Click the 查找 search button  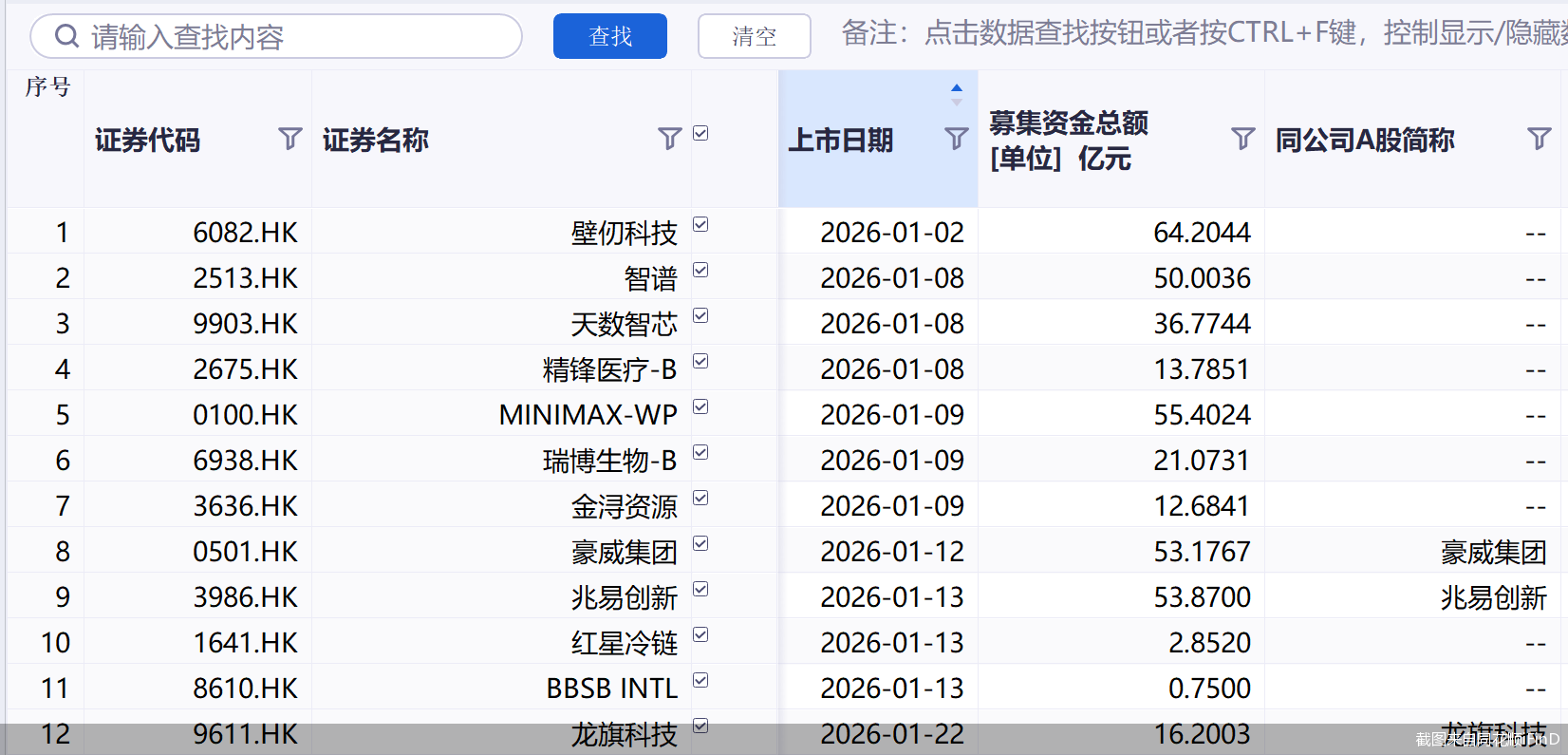point(609,36)
